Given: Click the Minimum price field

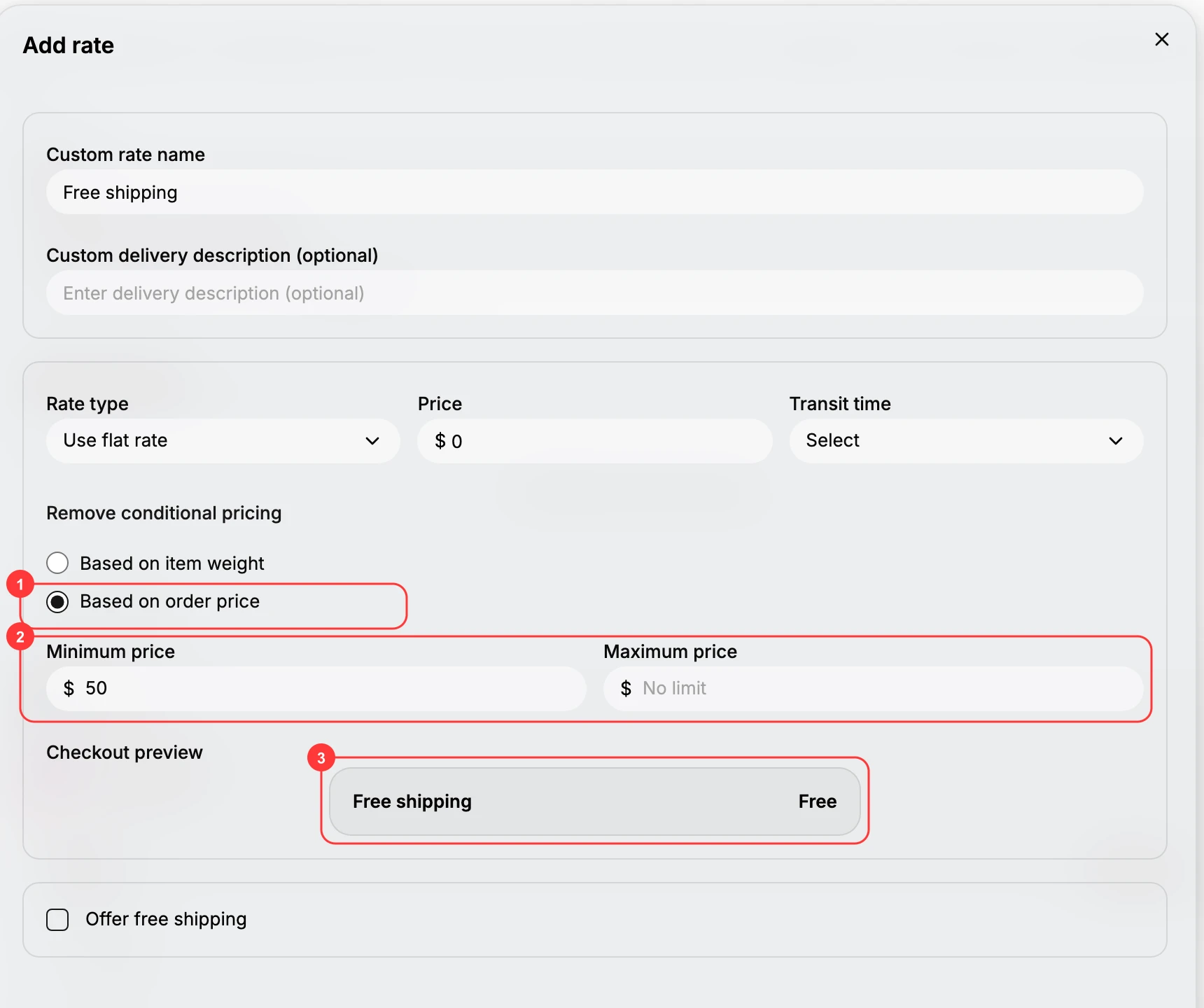Looking at the screenshot, I should click(x=316, y=689).
